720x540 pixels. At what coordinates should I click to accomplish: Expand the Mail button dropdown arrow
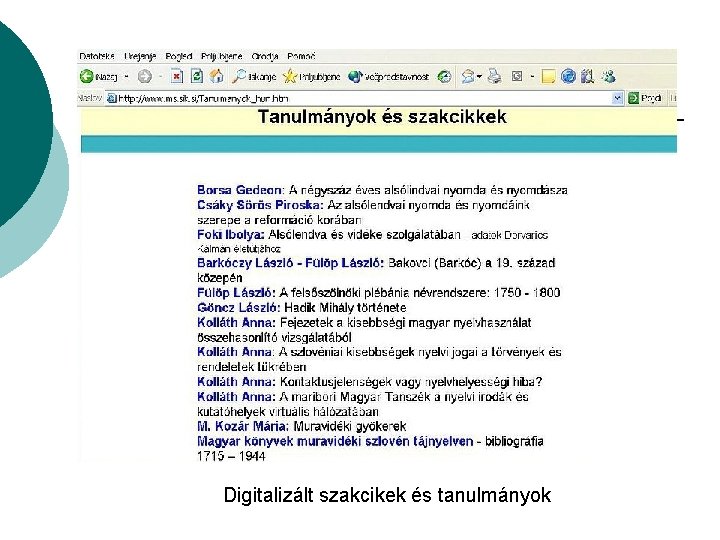click(x=479, y=76)
